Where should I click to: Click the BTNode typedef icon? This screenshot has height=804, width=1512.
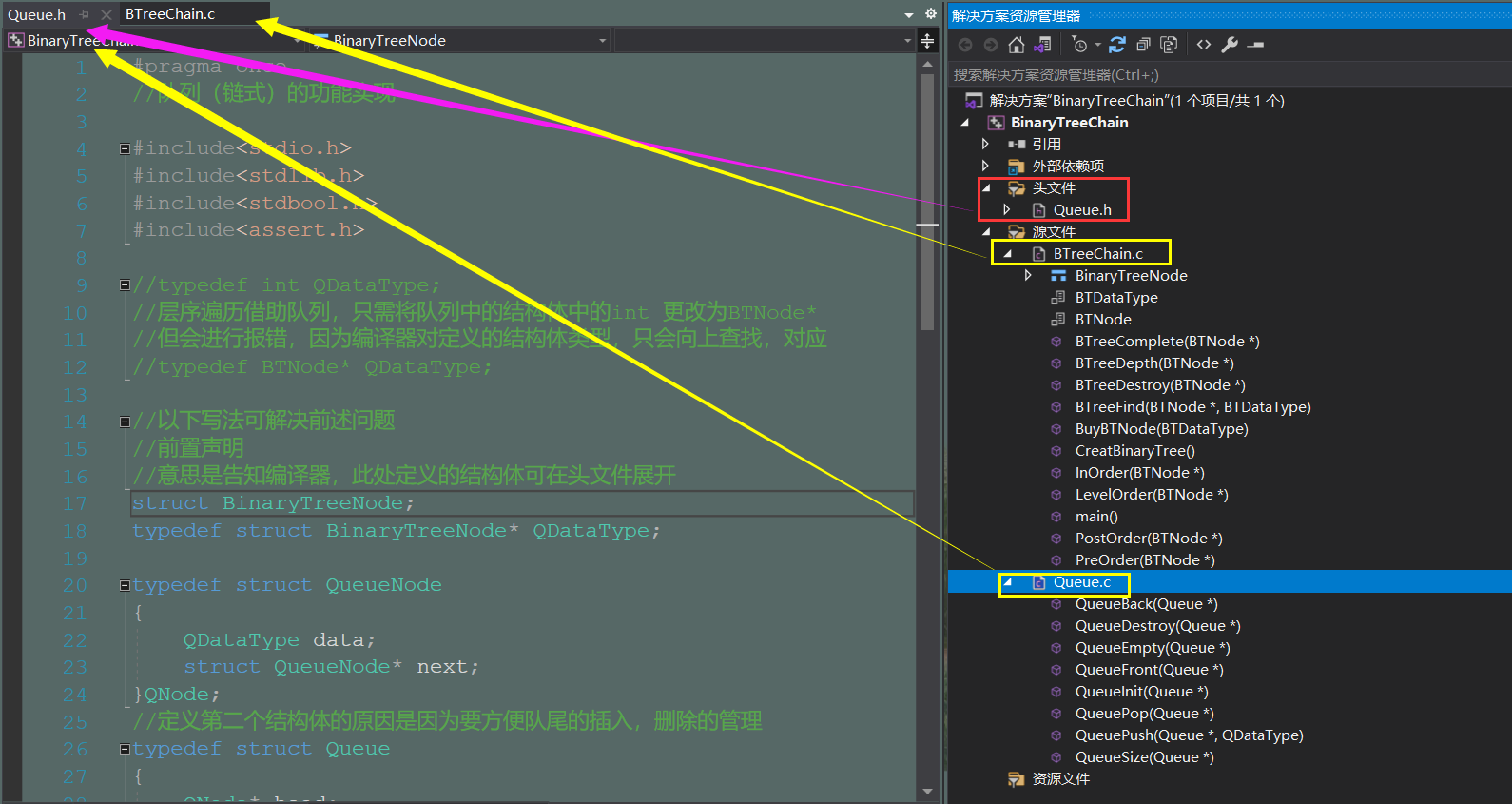[x=1057, y=319]
